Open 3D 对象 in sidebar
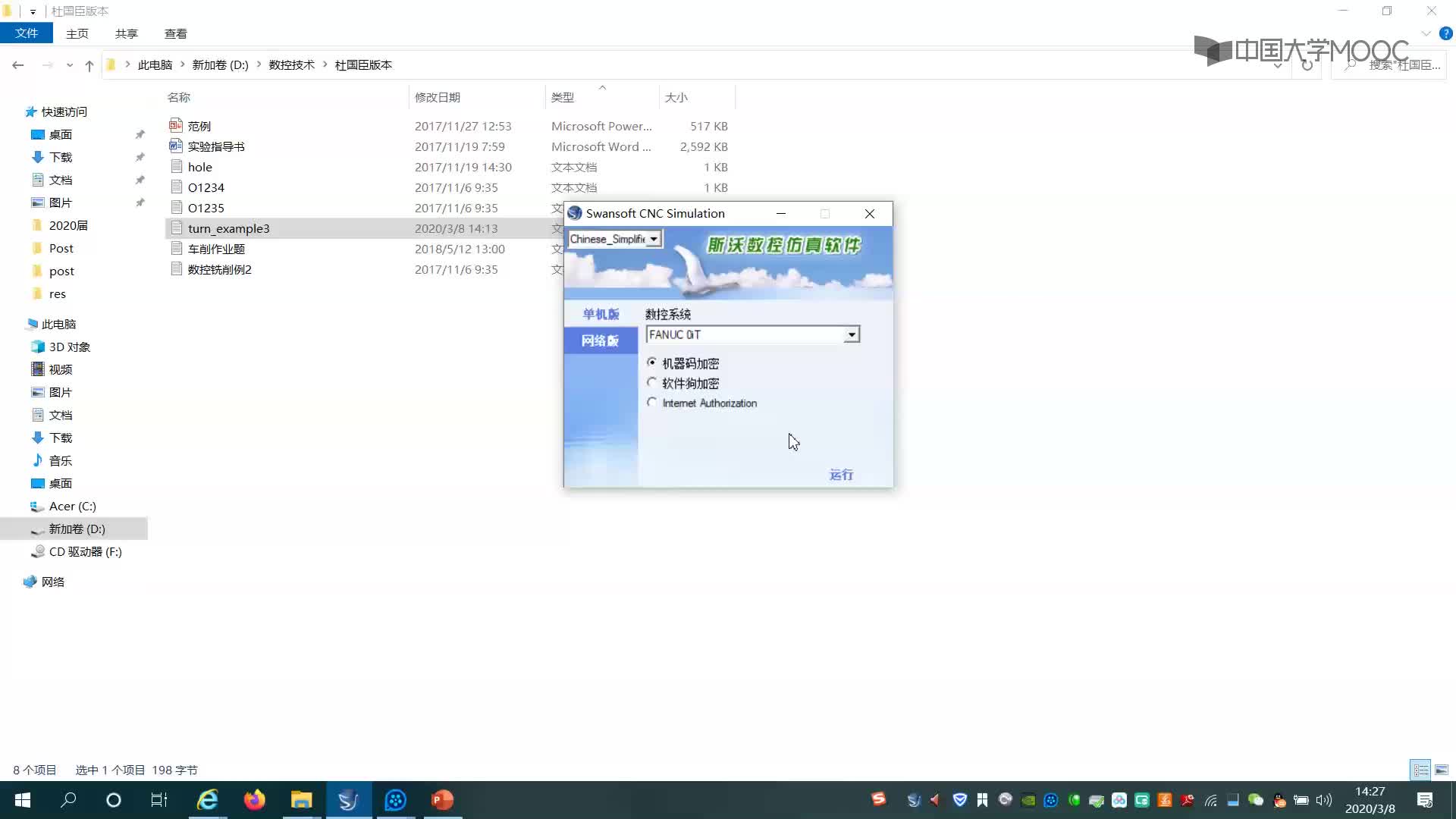The width and height of the screenshot is (1456, 819). [70, 347]
